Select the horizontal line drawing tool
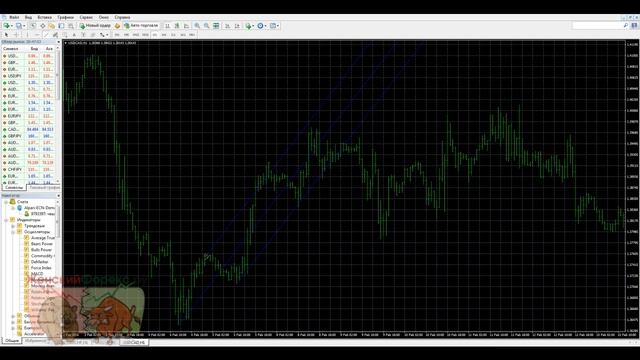Screen dimensions: 640x360 (37, 35)
